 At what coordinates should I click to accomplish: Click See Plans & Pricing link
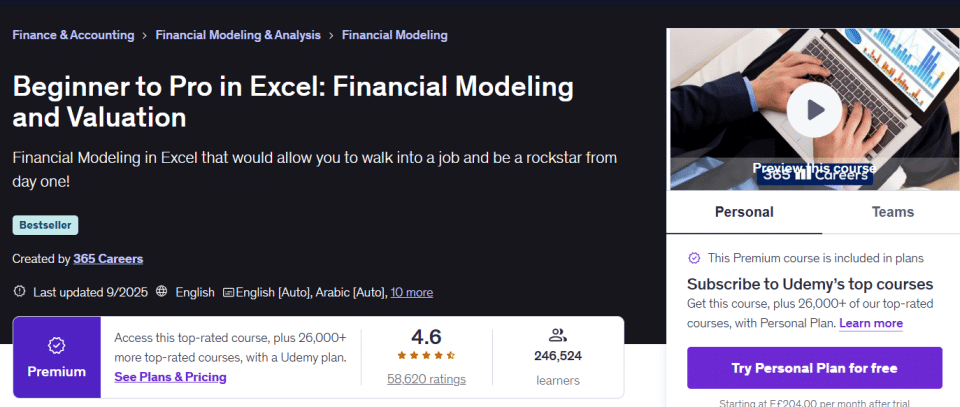(170, 377)
